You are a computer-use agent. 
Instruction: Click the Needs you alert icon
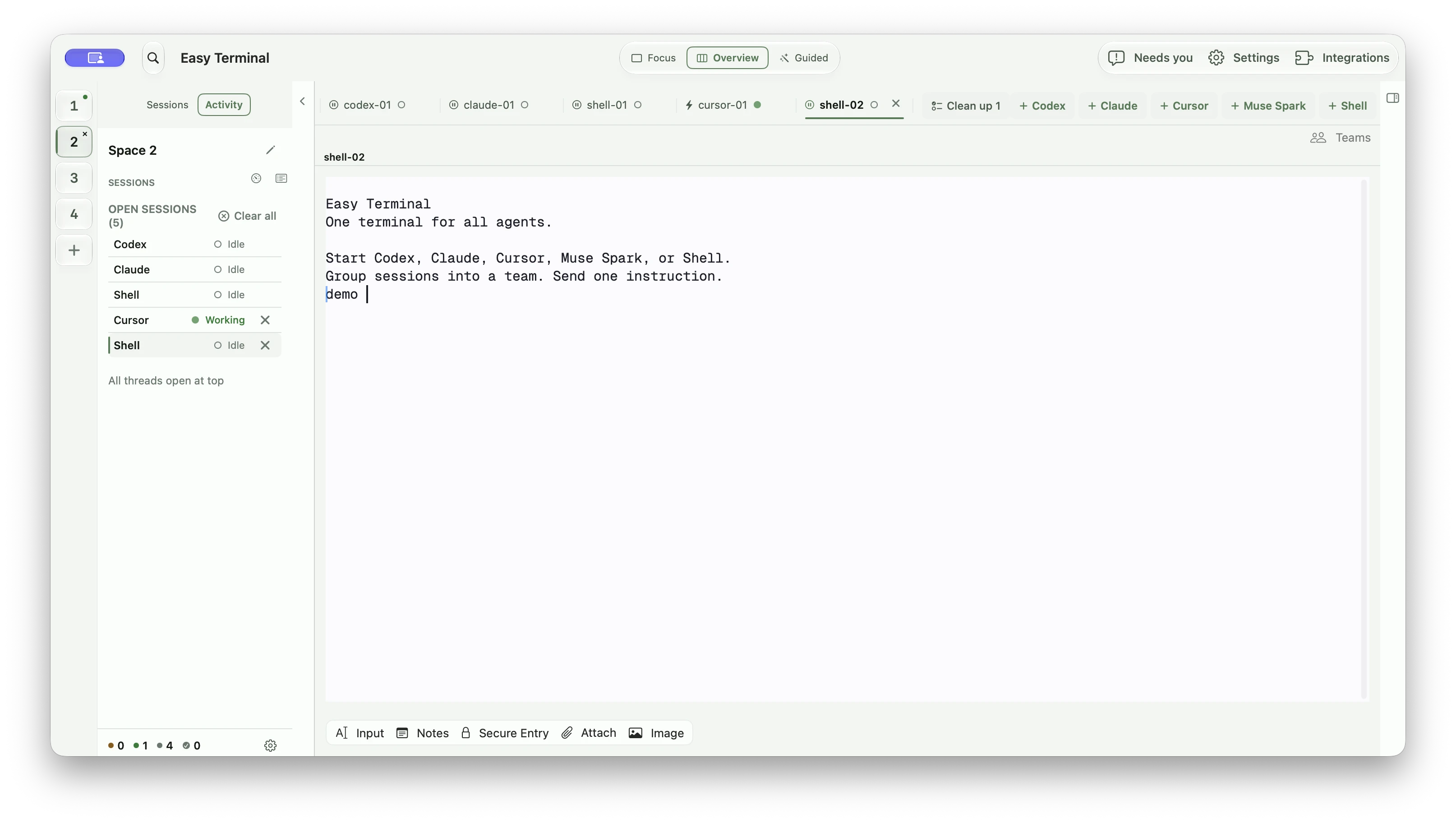(1116, 58)
